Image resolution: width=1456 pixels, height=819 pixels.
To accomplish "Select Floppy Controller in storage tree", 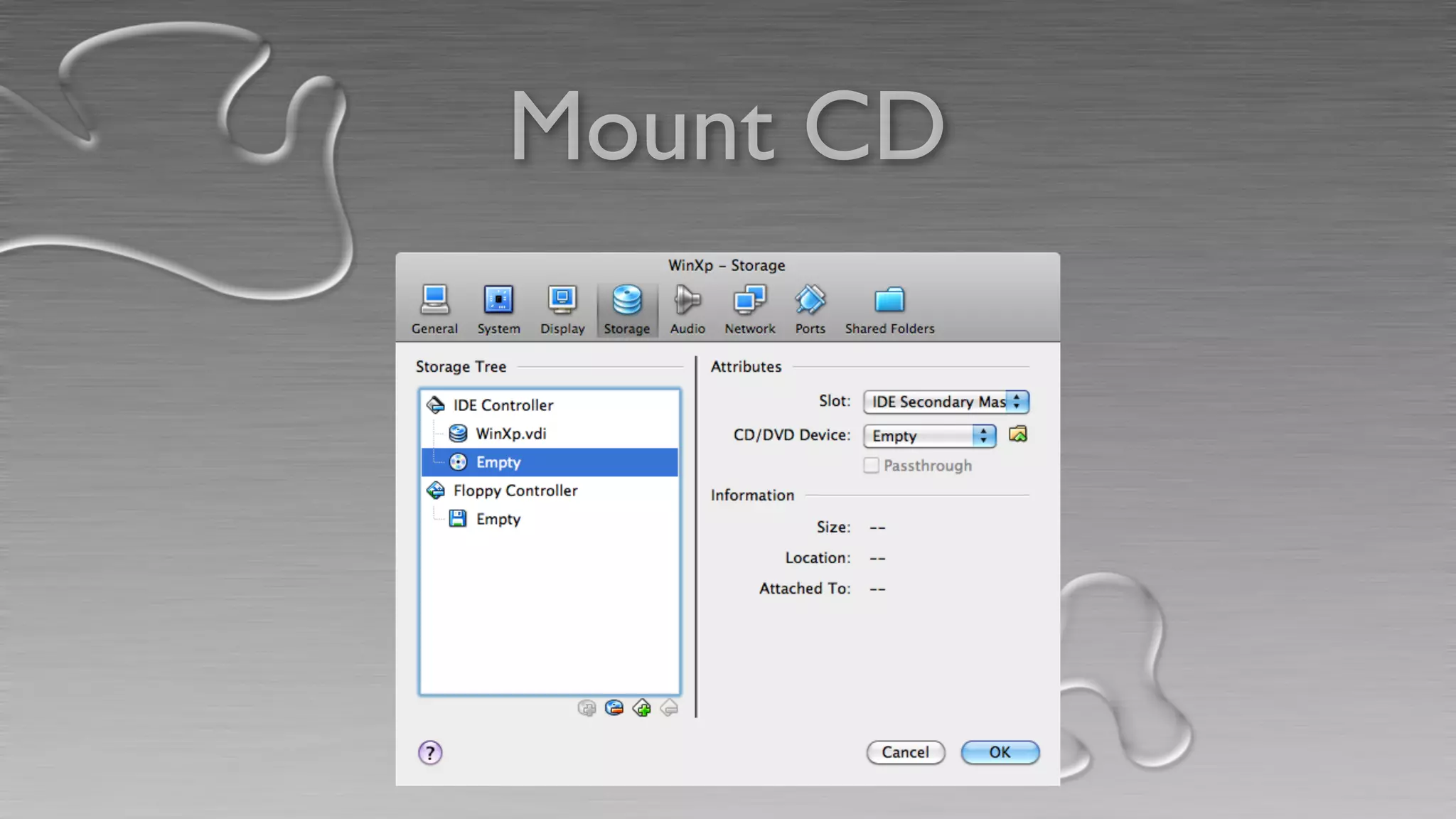I will [x=550, y=491].
